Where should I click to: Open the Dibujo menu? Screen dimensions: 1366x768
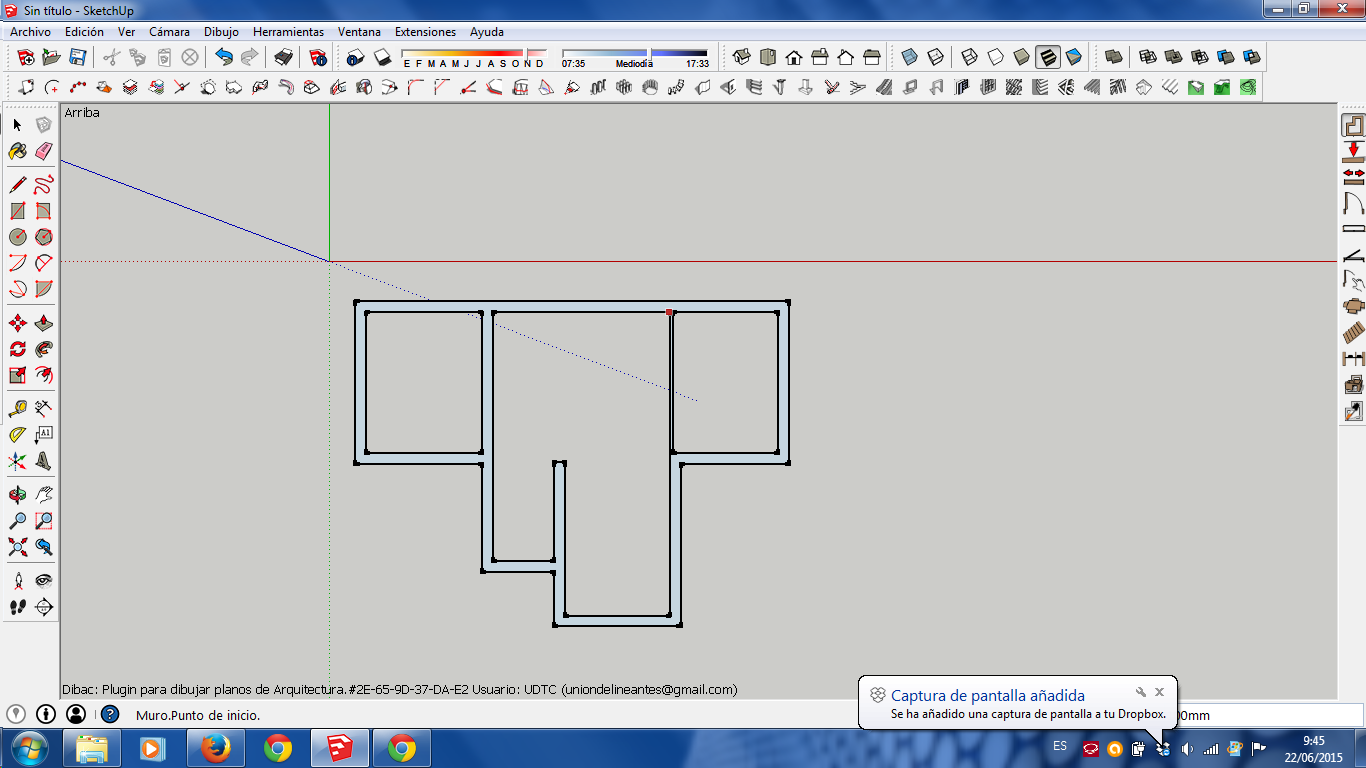coord(221,32)
